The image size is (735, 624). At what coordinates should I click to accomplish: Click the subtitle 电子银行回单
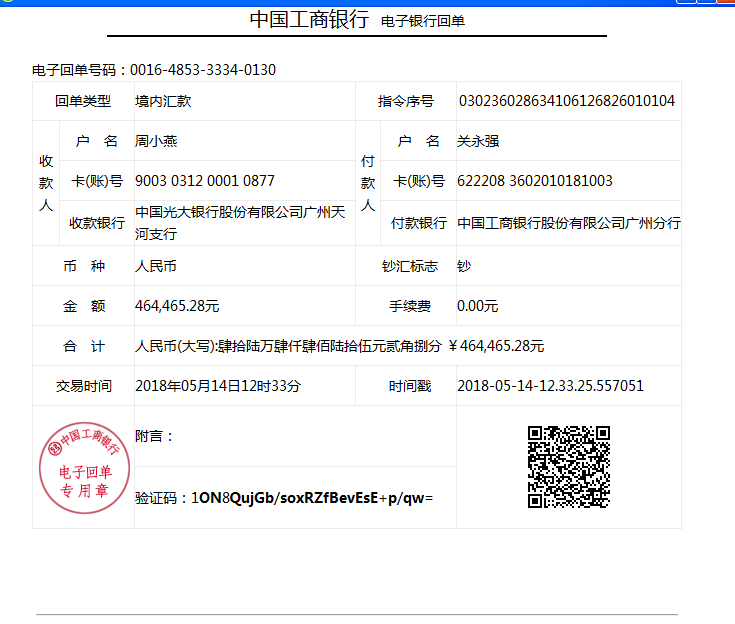pyautogui.click(x=423, y=21)
